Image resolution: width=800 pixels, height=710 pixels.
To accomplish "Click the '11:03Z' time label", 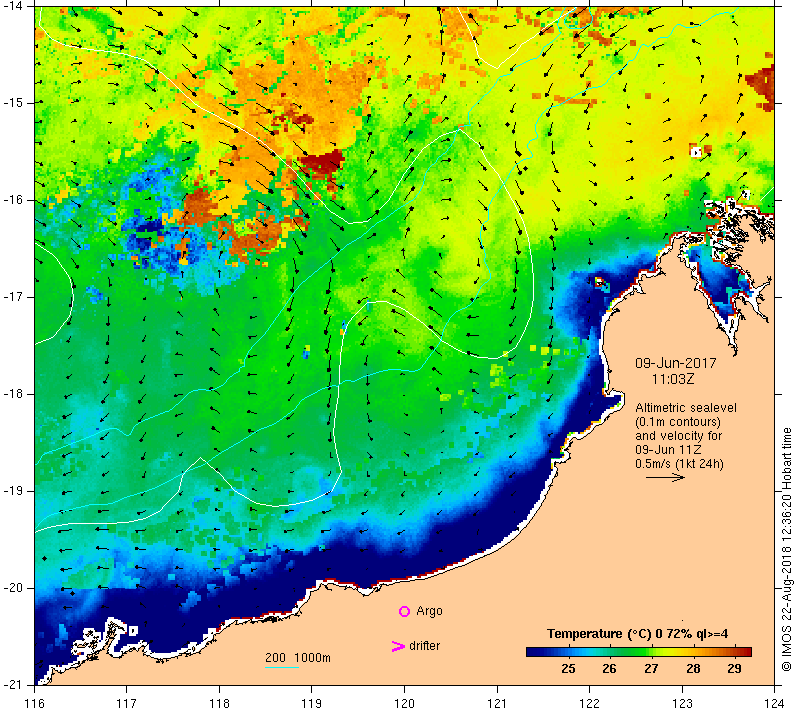I will point(673,379).
